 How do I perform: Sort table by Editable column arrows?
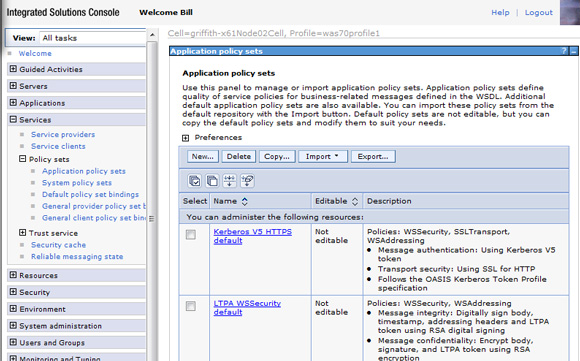[x=355, y=201]
